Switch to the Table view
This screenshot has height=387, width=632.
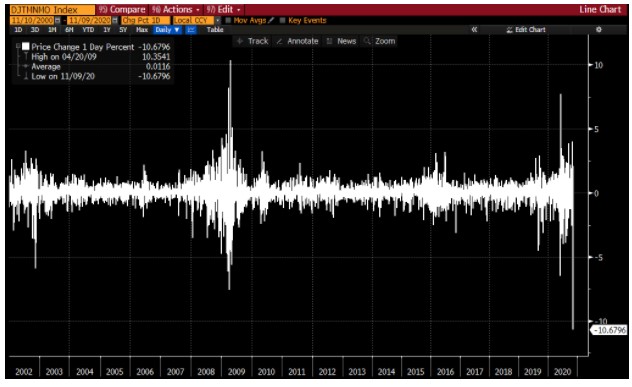(215, 30)
